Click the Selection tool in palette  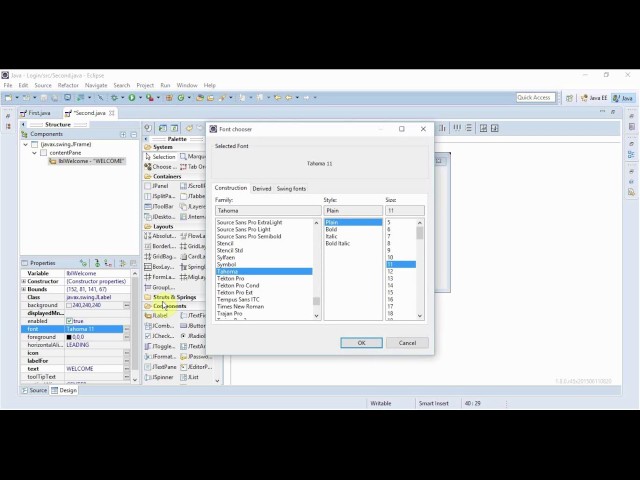click(x=160, y=157)
